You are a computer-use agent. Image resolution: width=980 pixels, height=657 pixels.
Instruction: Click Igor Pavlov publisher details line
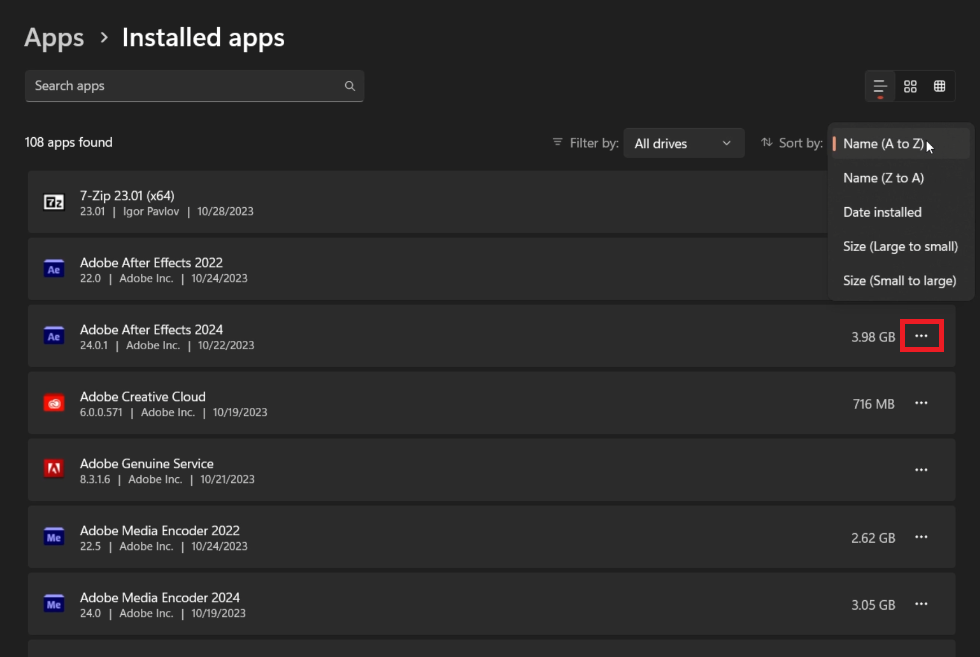(167, 211)
